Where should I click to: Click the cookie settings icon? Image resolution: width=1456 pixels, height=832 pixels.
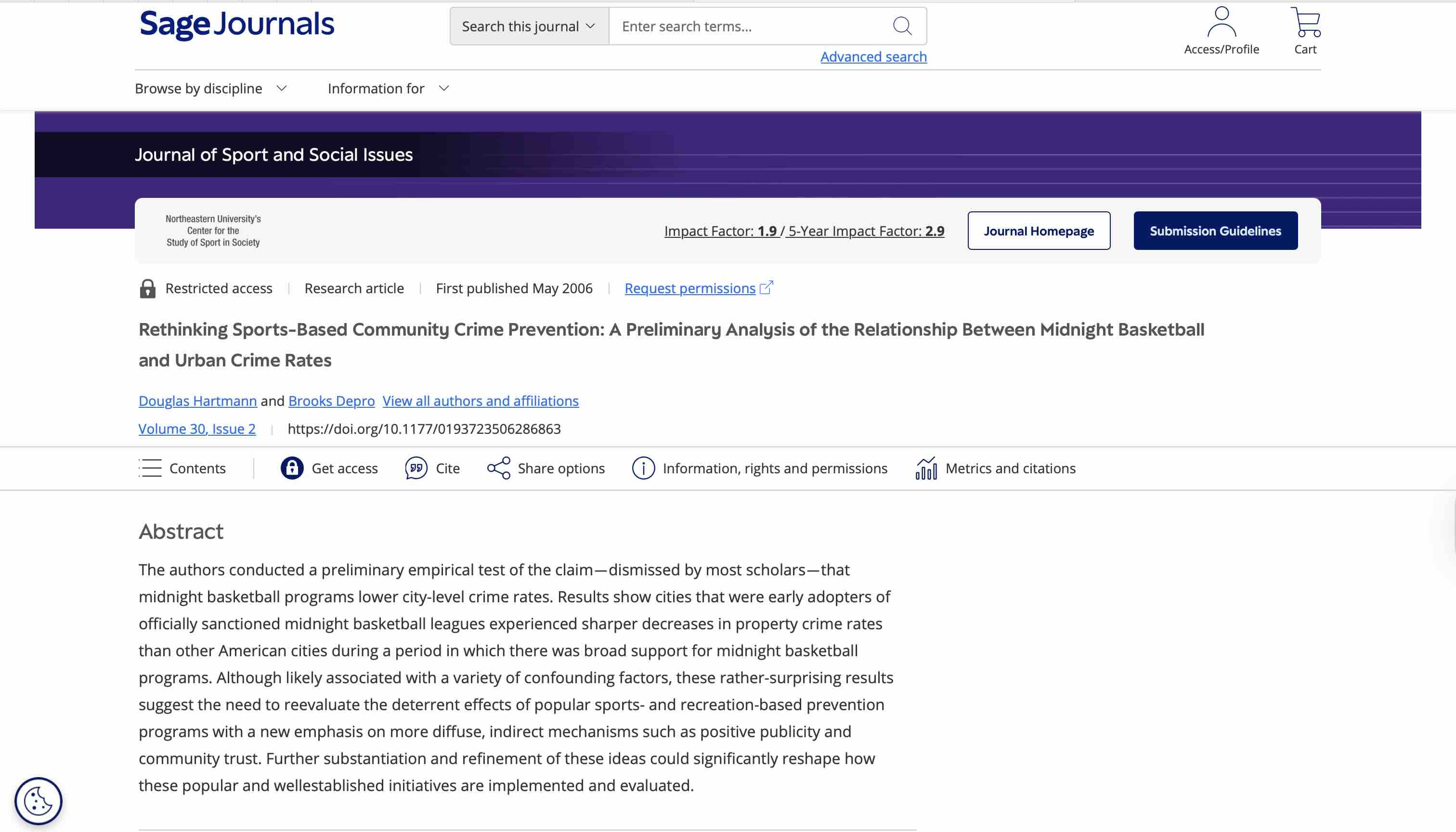39,800
